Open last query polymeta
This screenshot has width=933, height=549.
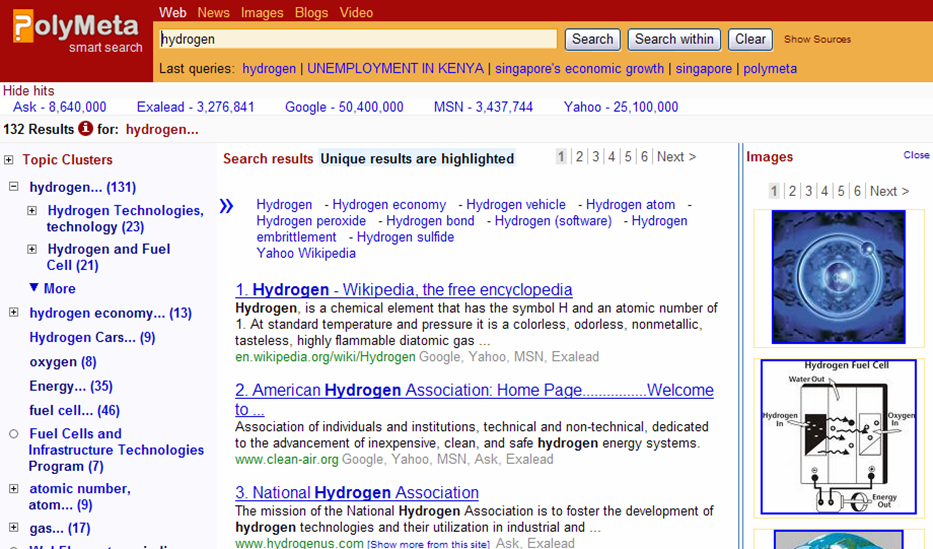coord(770,68)
